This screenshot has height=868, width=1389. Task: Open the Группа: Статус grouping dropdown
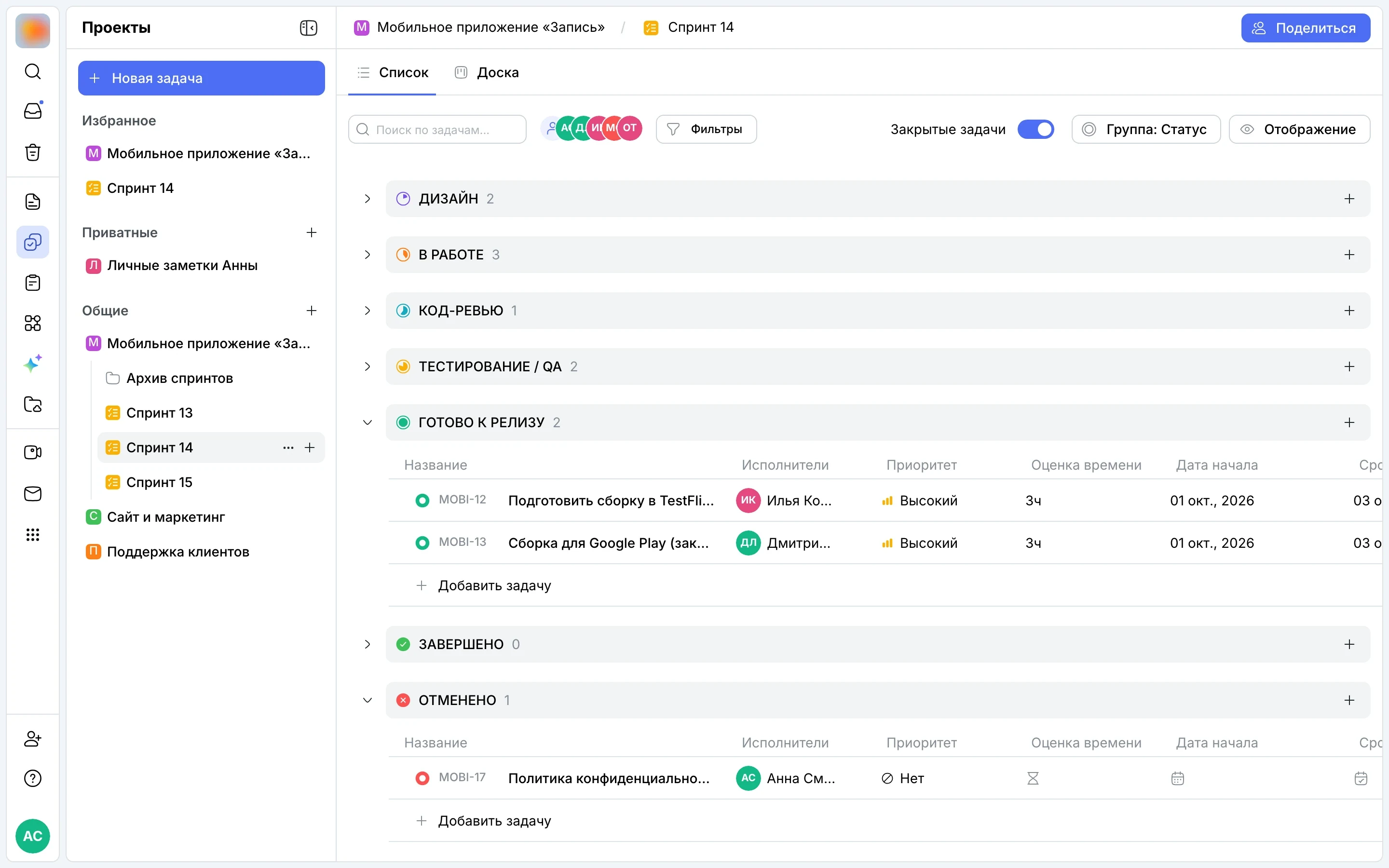point(1145,129)
